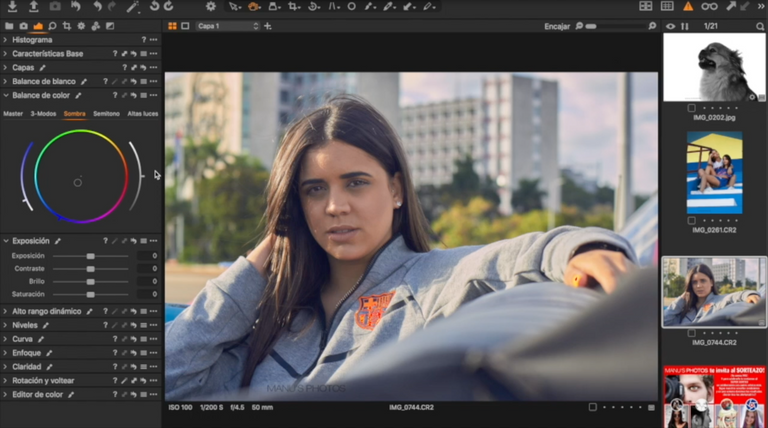
Task: Open the Exposure tool tab icon
Action: [x=110, y=26]
